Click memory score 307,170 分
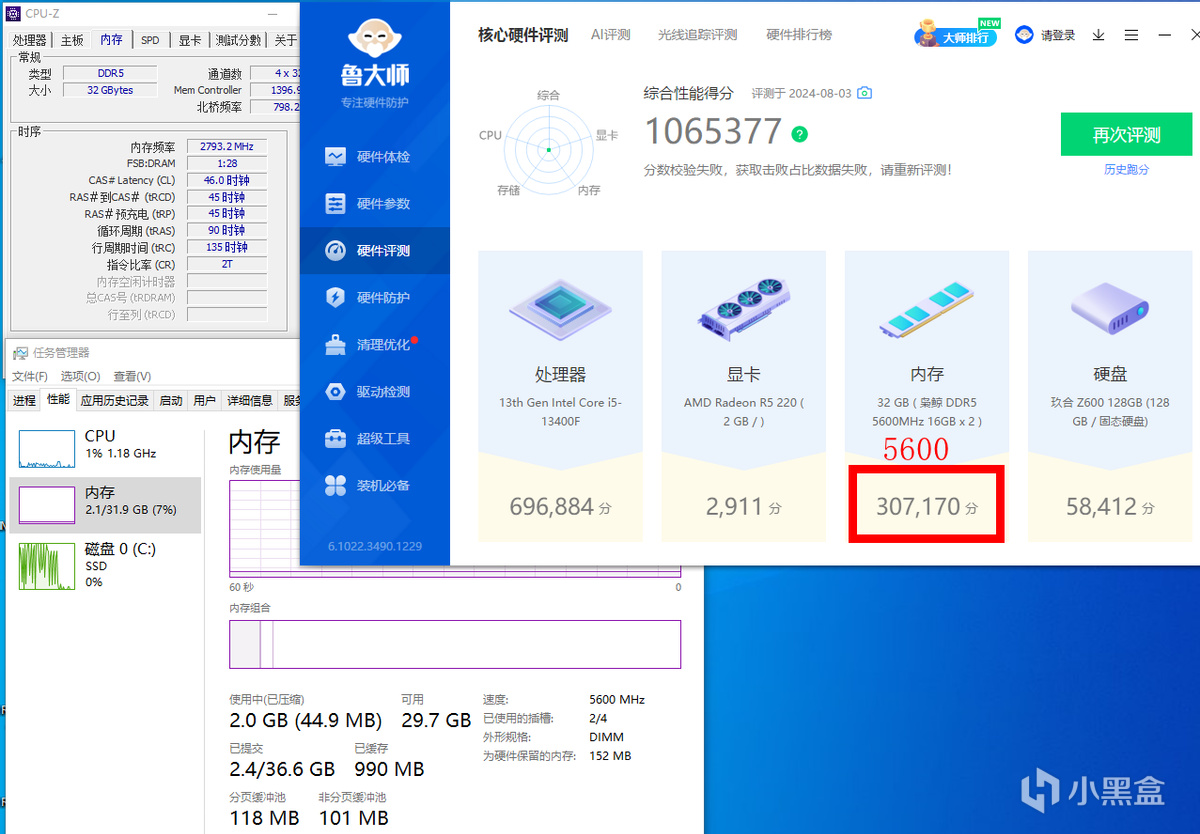 927,507
